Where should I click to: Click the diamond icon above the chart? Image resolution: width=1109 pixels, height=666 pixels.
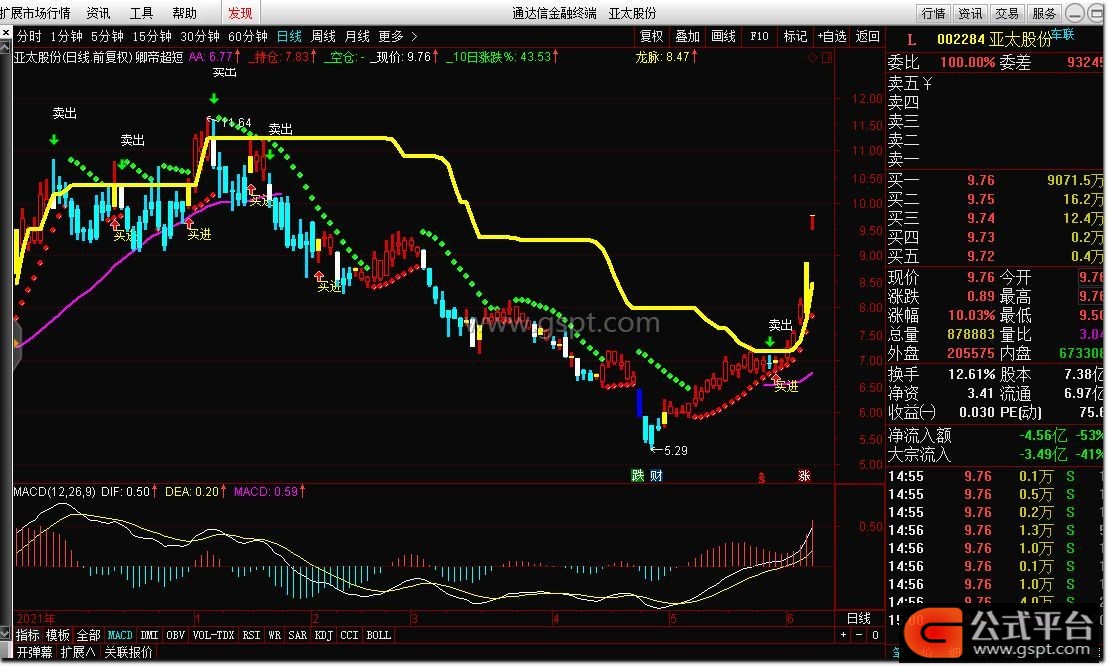(812, 58)
